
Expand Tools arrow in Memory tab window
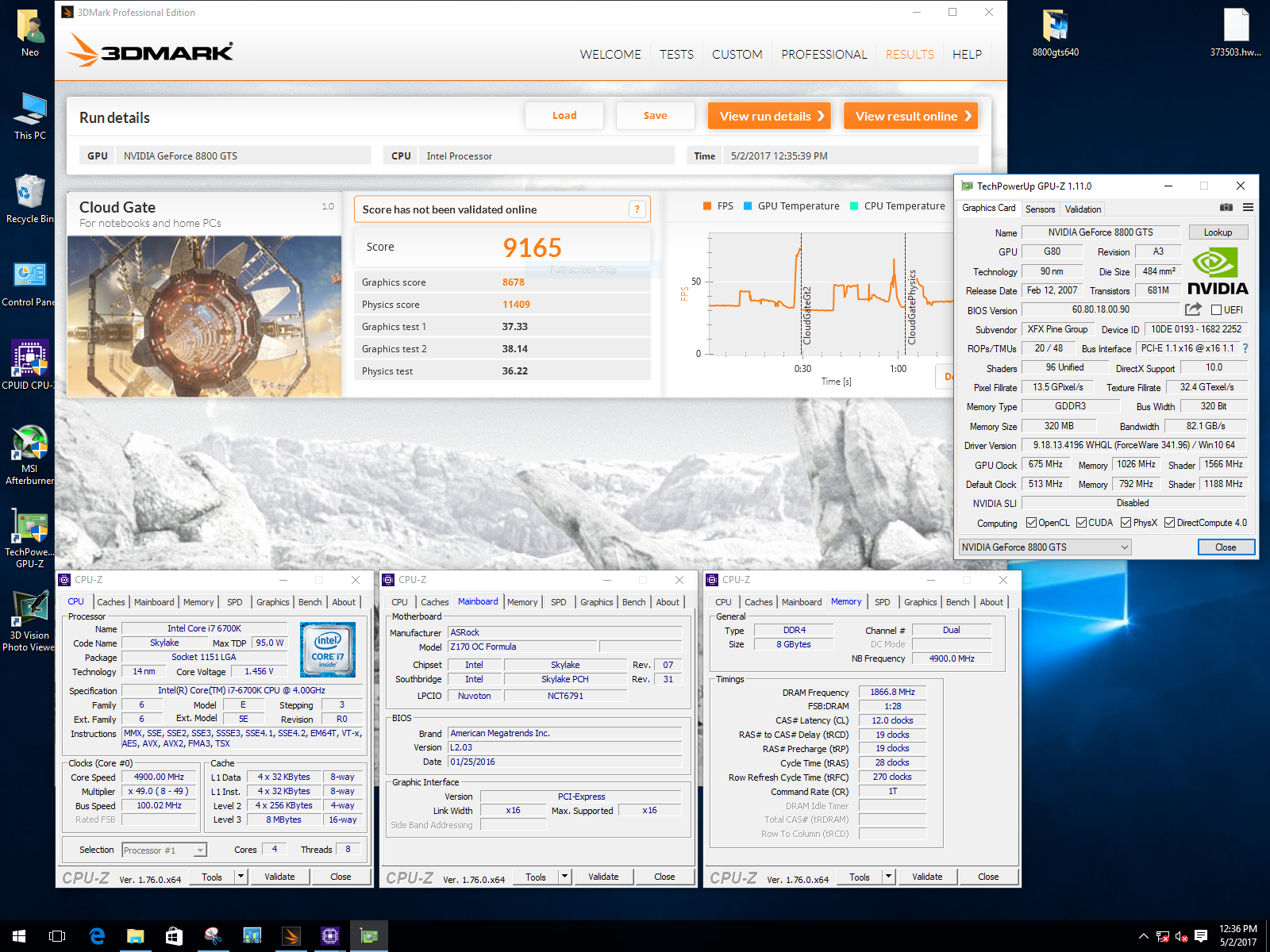point(888,877)
